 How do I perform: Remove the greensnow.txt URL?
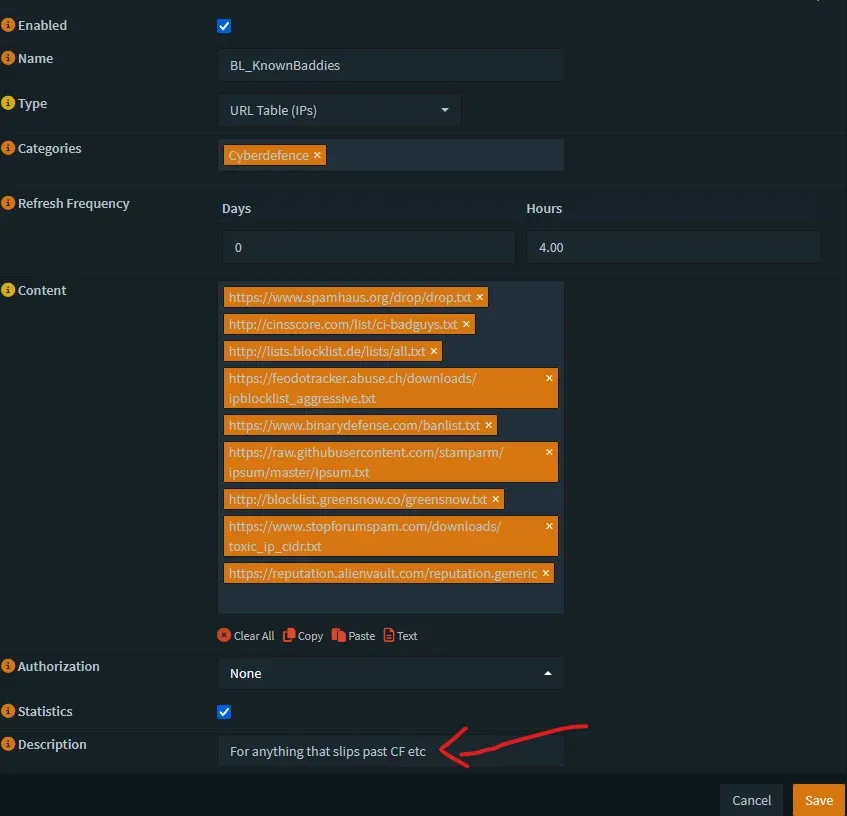point(495,499)
